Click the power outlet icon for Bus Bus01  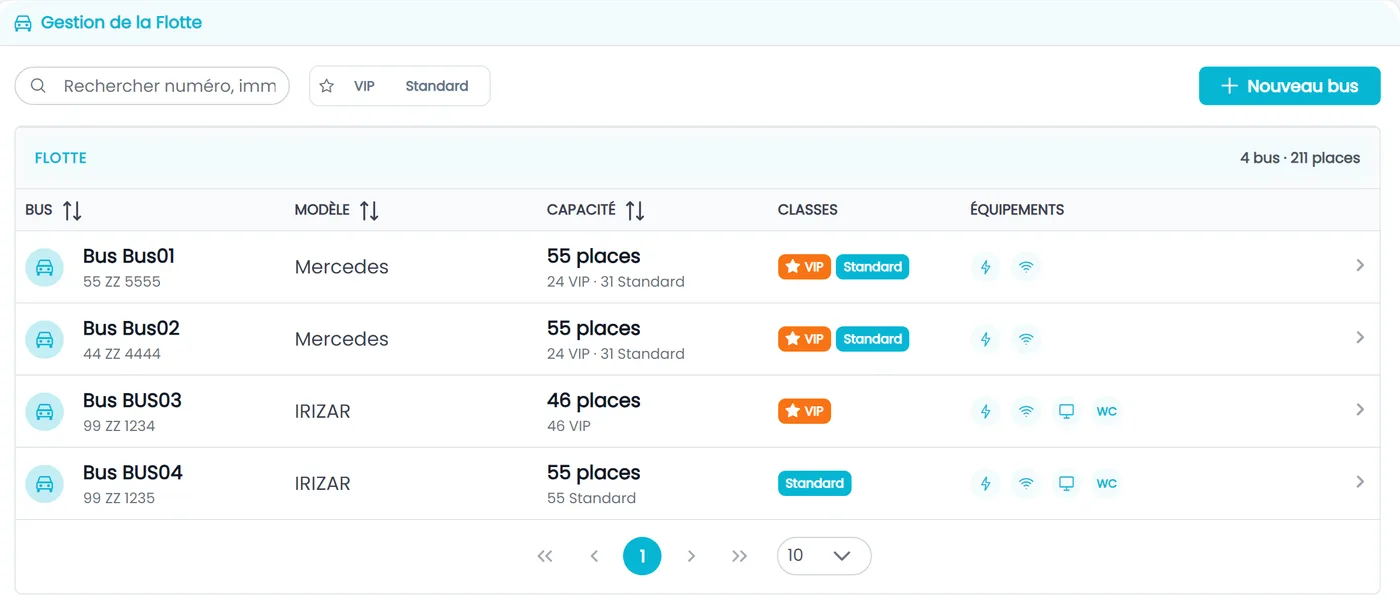click(985, 267)
